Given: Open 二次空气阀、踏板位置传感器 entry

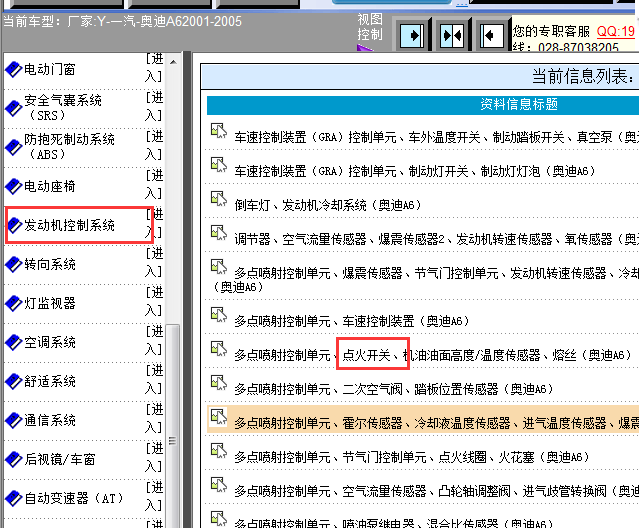Looking at the screenshot, I should (x=394, y=389).
